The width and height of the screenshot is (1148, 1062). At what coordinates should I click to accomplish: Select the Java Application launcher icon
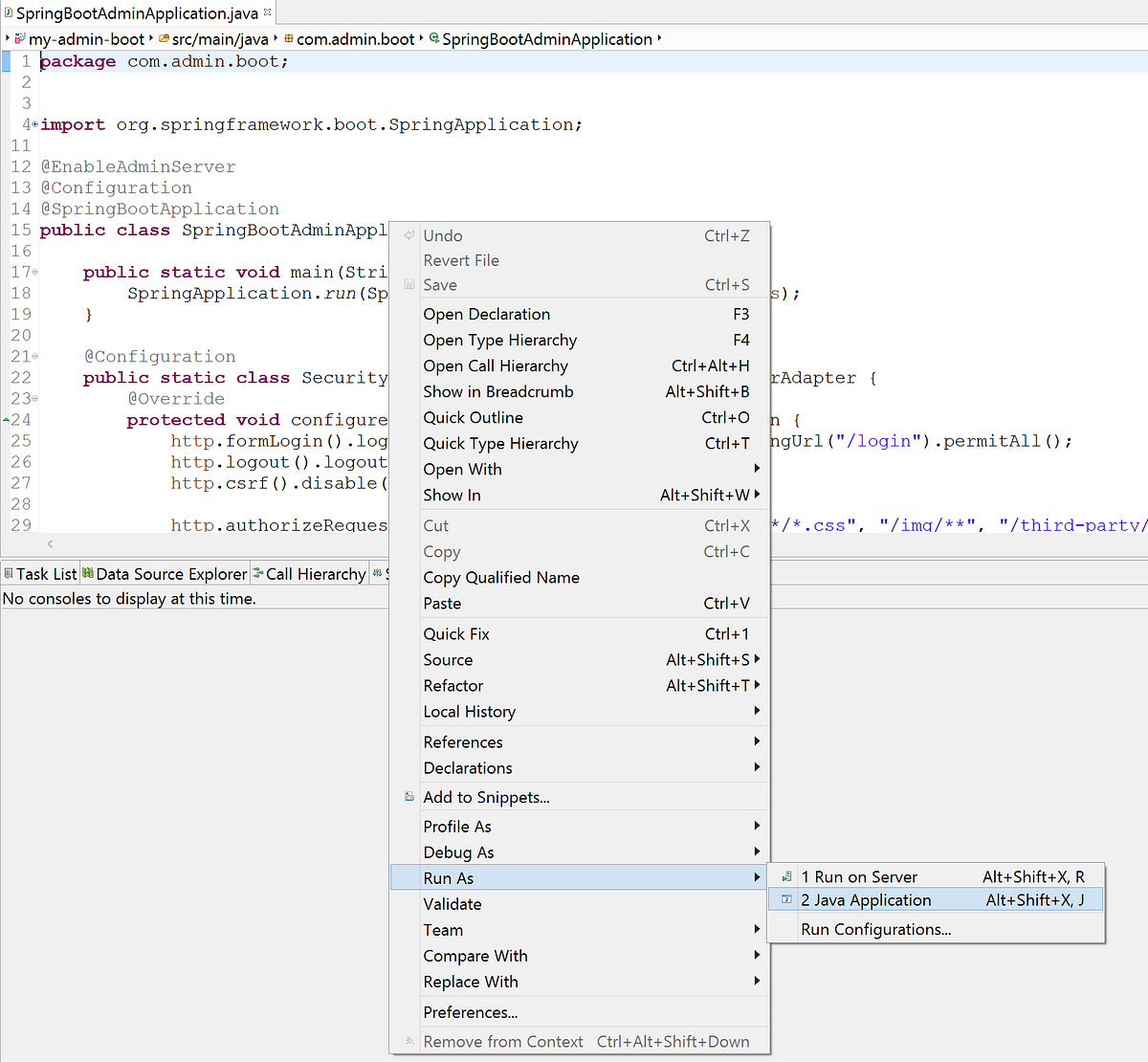click(x=785, y=899)
